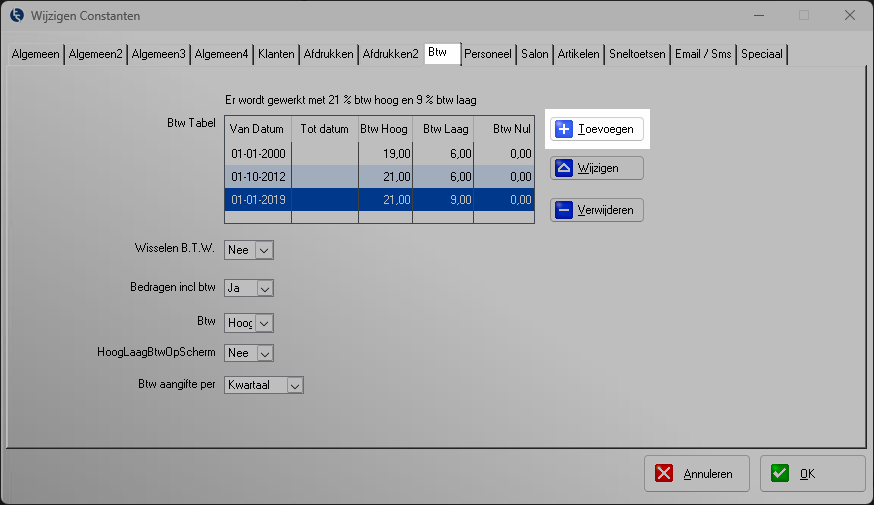Open the Btw aangifte per Kwartaal dropdown
Viewport: 874px width, 505px height.
coord(294,385)
